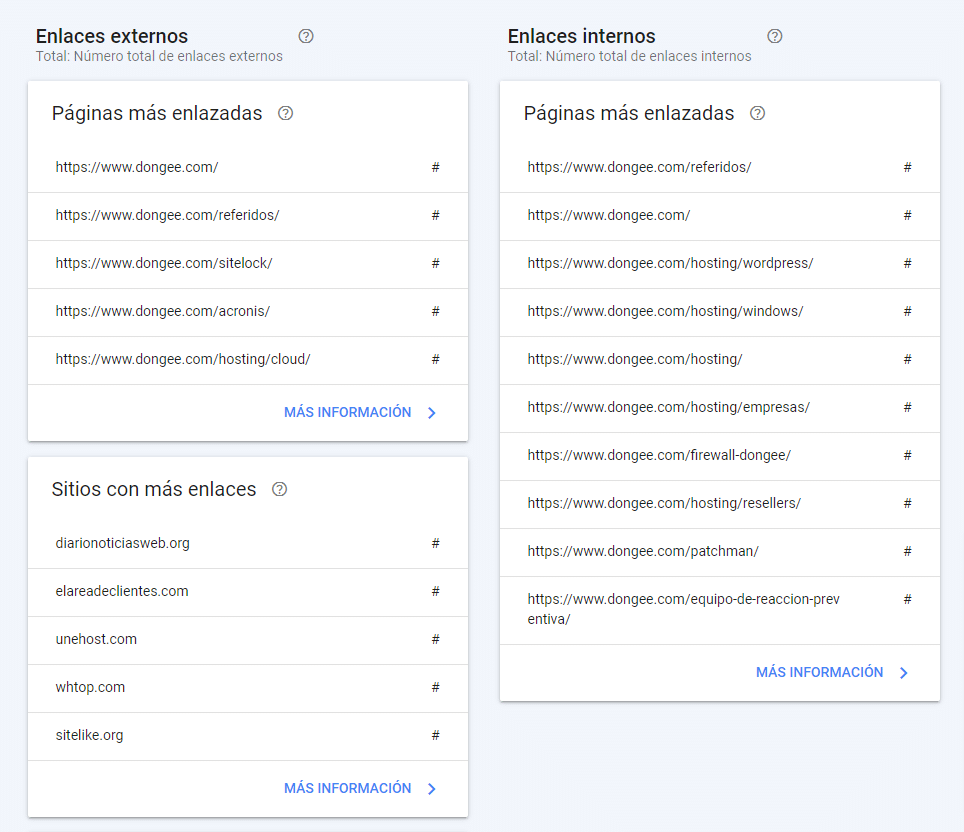This screenshot has height=832, width=964.
Task: Click # count for patchman row
Action: (x=907, y=551)
